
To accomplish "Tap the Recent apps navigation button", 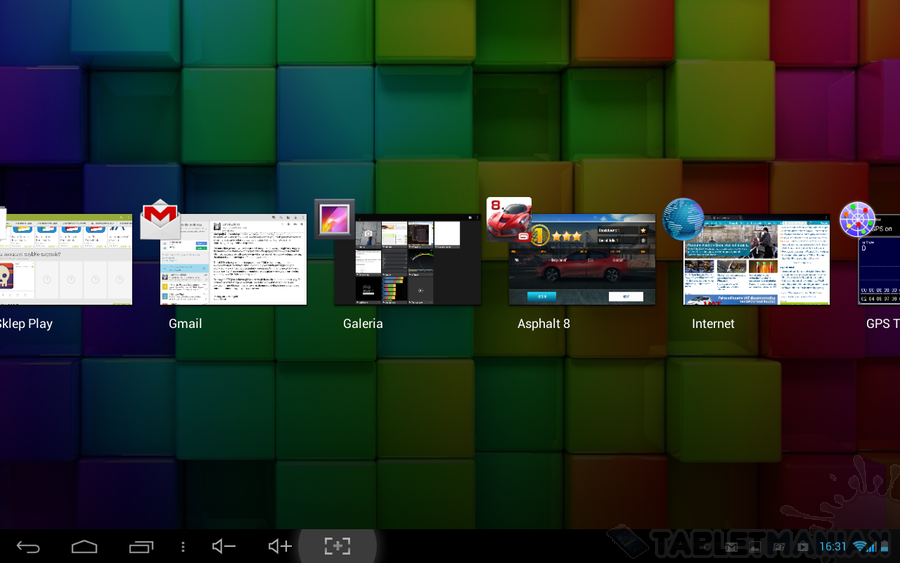I will point(141,546).
